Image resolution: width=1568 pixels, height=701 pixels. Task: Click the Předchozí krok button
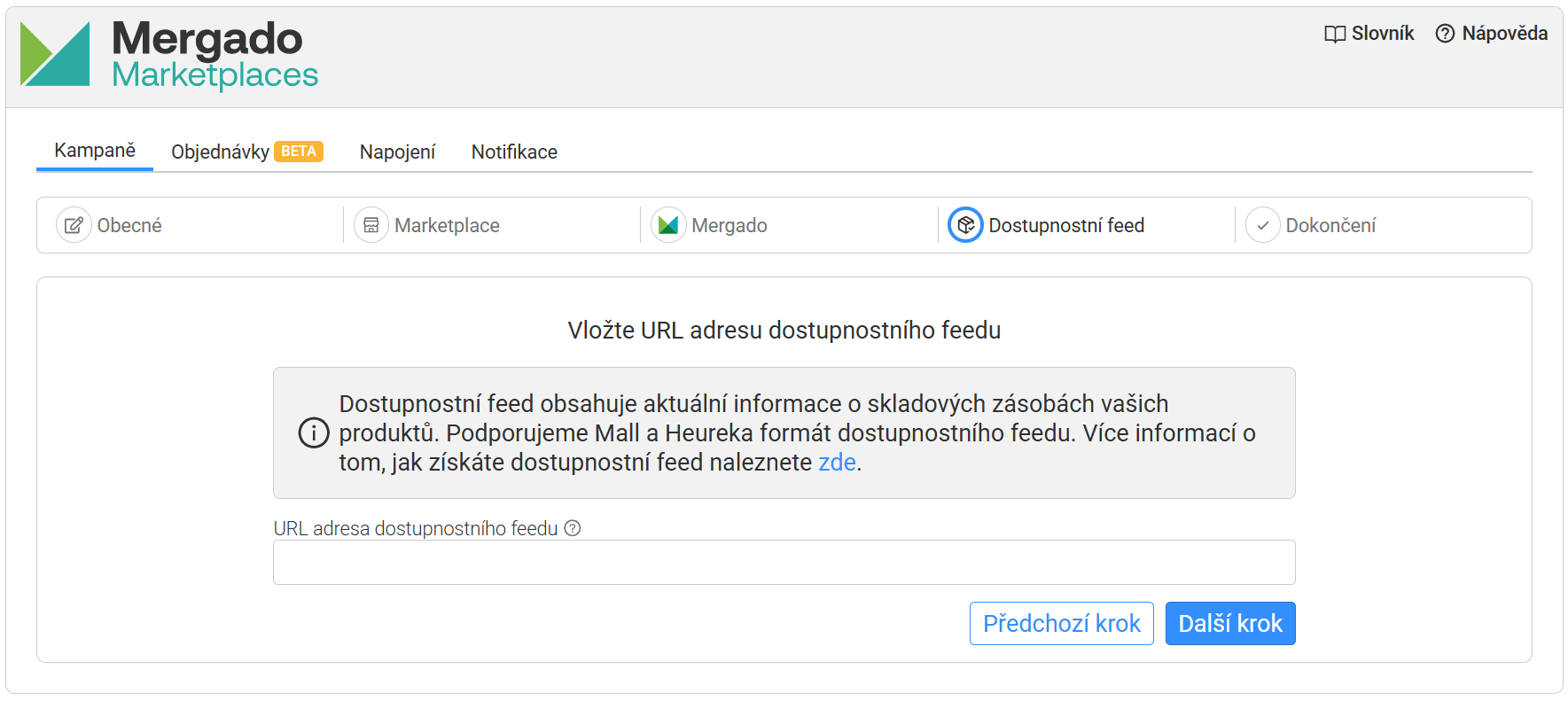(x=1062, y=623)
